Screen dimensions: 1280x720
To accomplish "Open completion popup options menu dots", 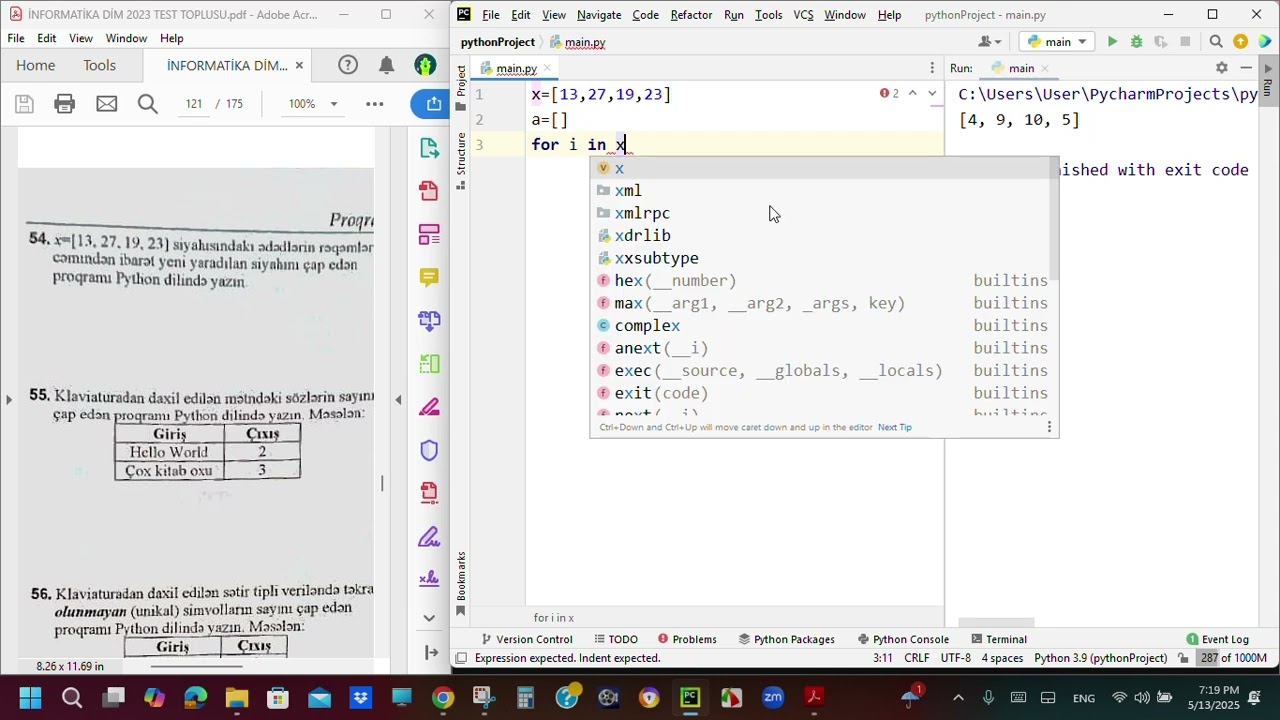I will 1049,427.
